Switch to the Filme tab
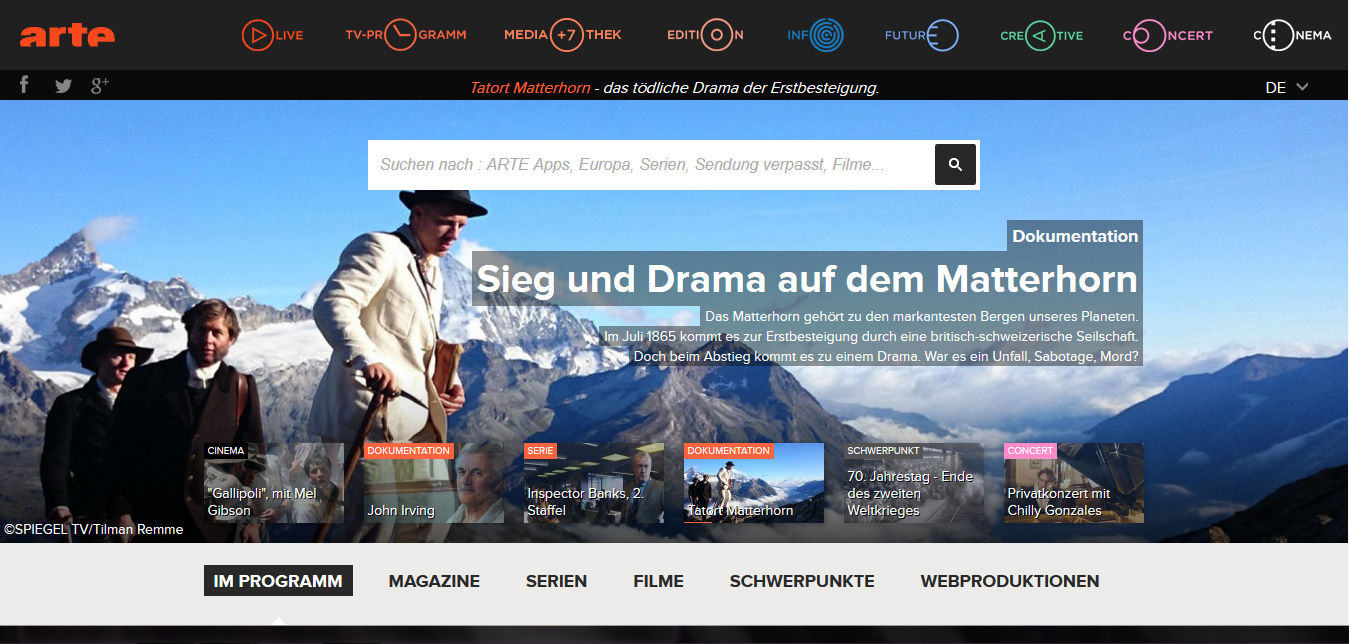 658,581
